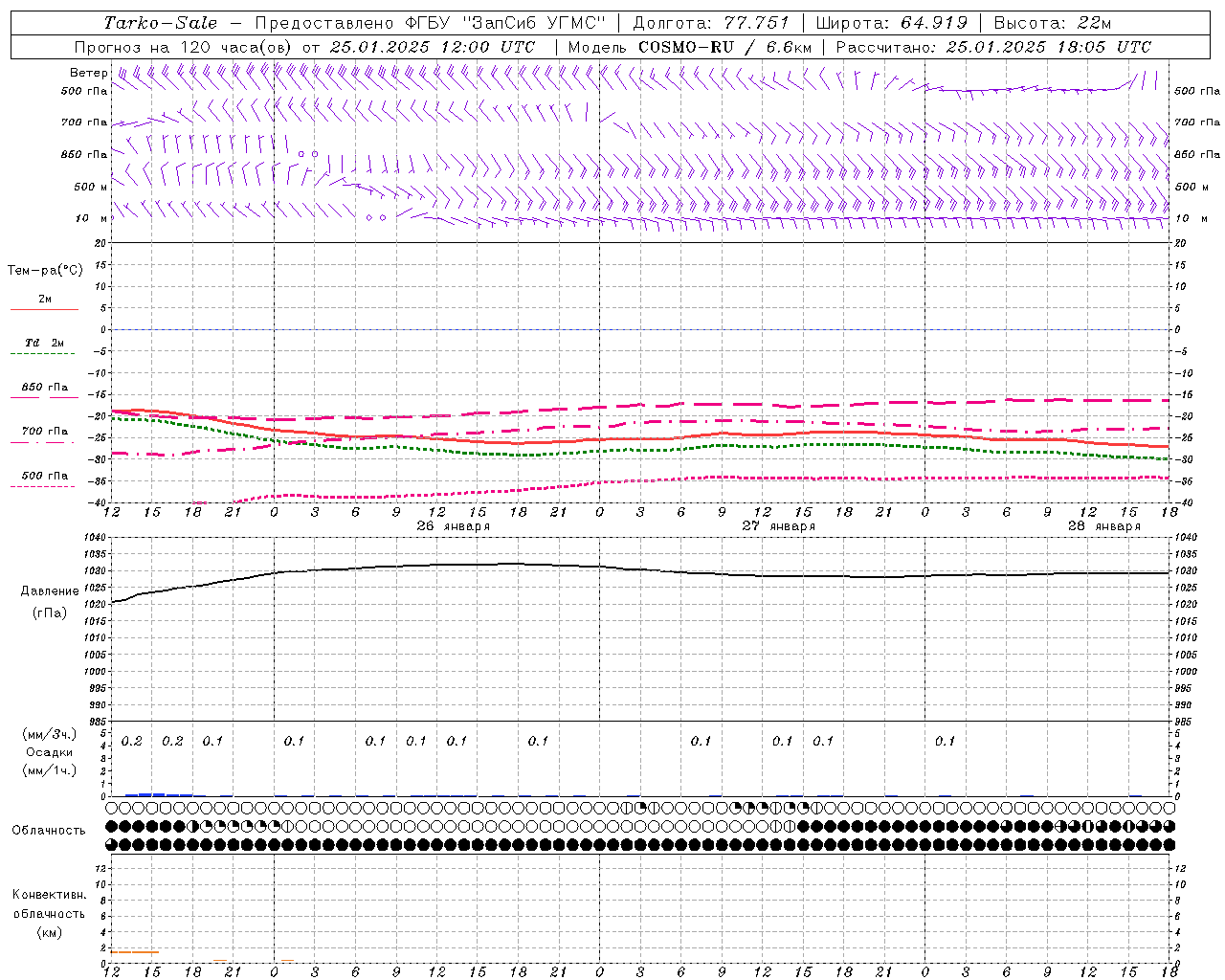
Task: Select the elevation text "Высота: 22м"
Action: tap(1053, 23)
